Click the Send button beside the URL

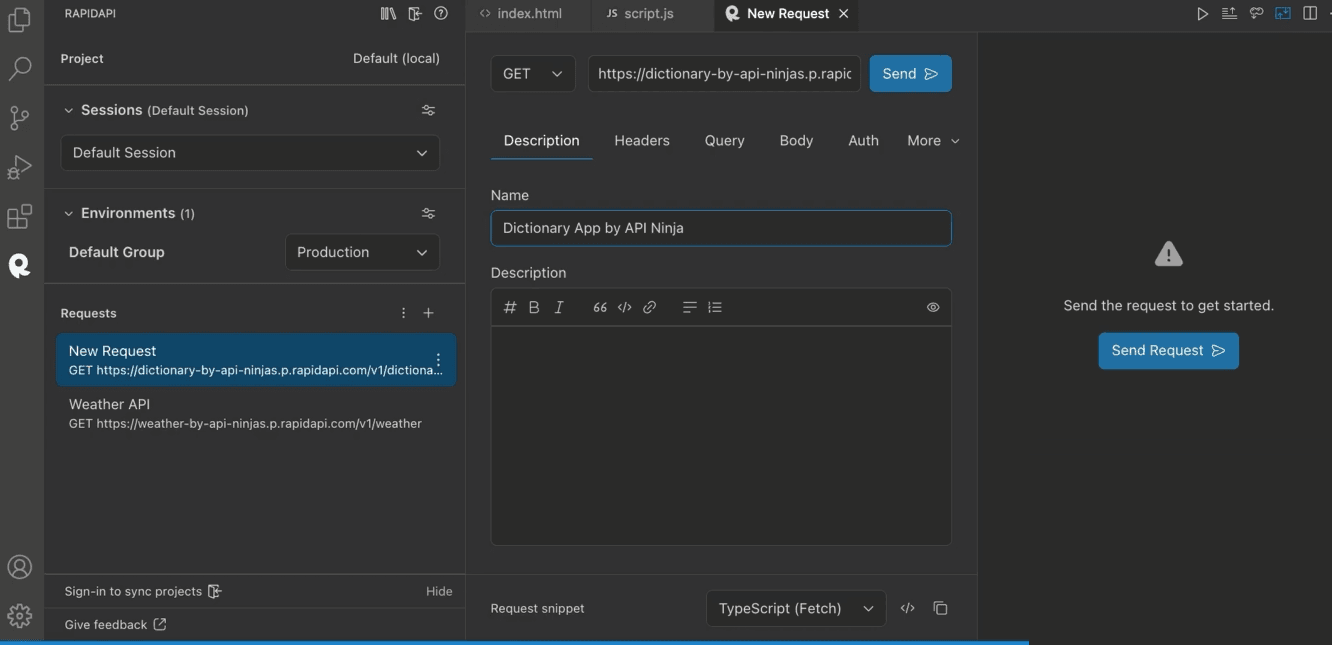910,74
